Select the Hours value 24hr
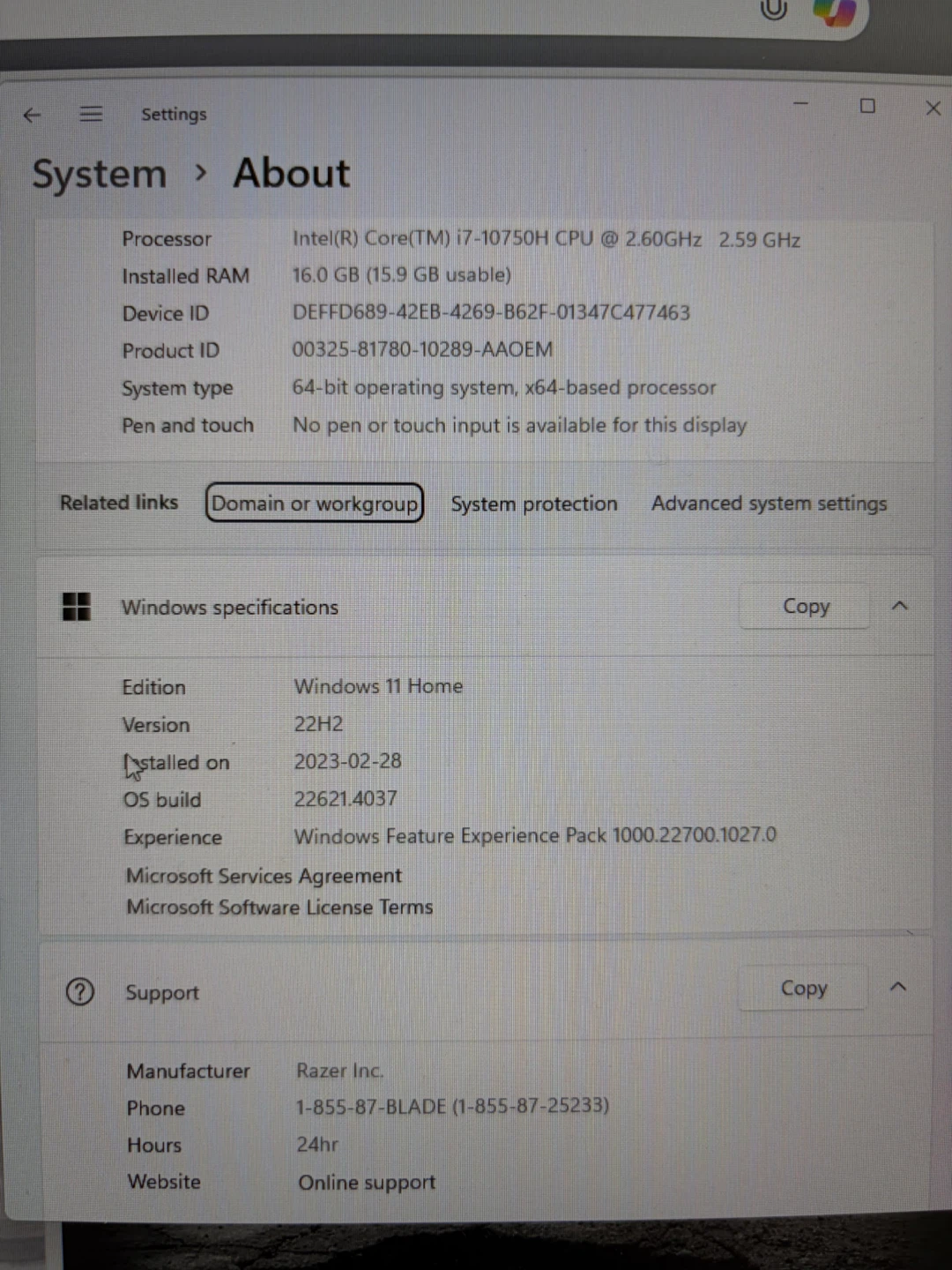 317,1145
